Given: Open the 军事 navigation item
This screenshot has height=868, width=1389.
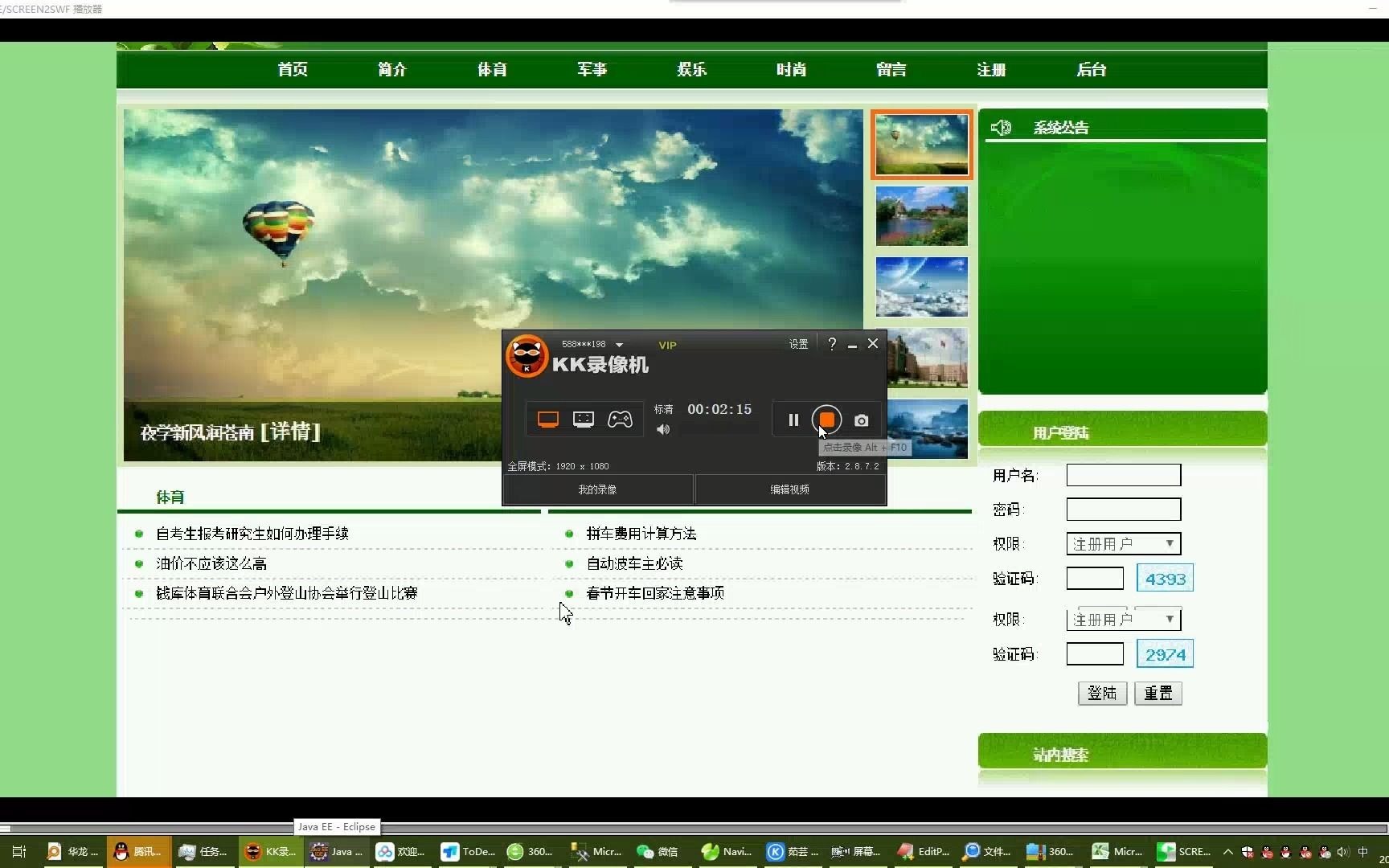Looking at the screenshot, I should [x=592, y=70].
